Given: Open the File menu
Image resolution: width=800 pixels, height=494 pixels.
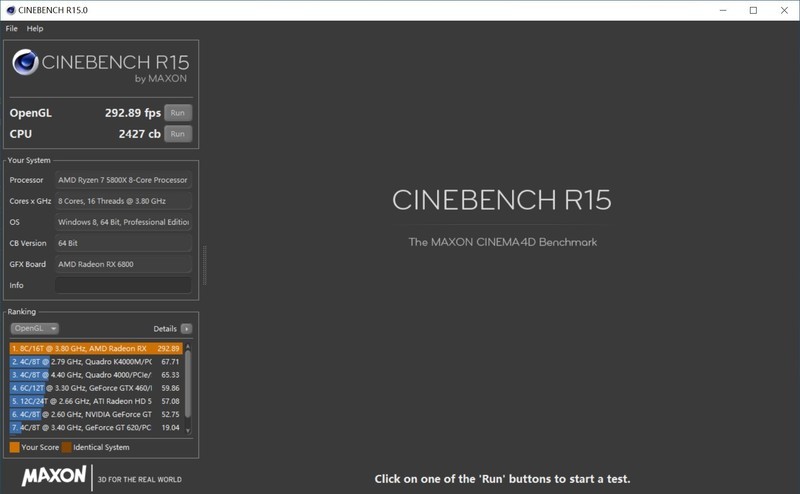Looking at the screenshot, I should [x=11, y=29].
